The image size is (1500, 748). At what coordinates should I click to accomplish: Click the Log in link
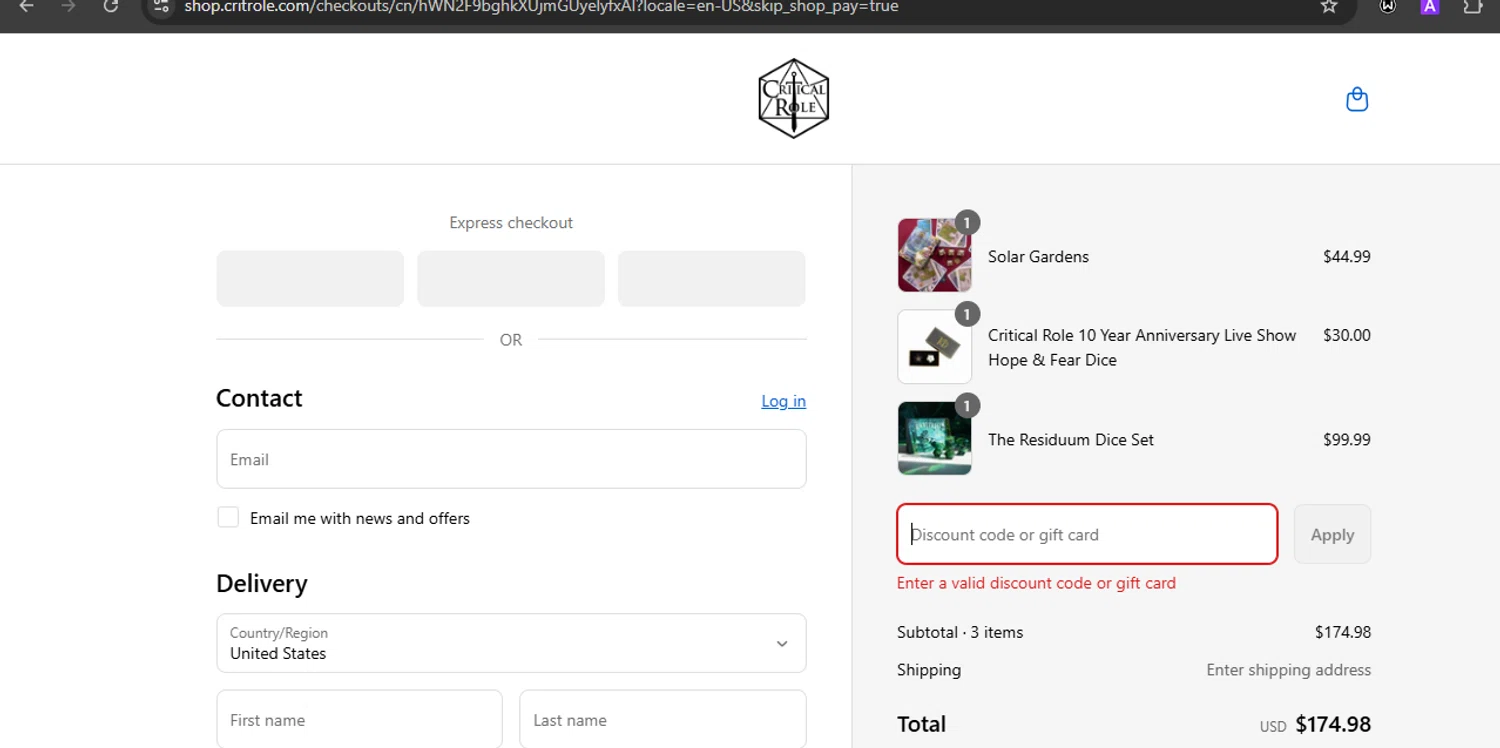click(783, 401)
